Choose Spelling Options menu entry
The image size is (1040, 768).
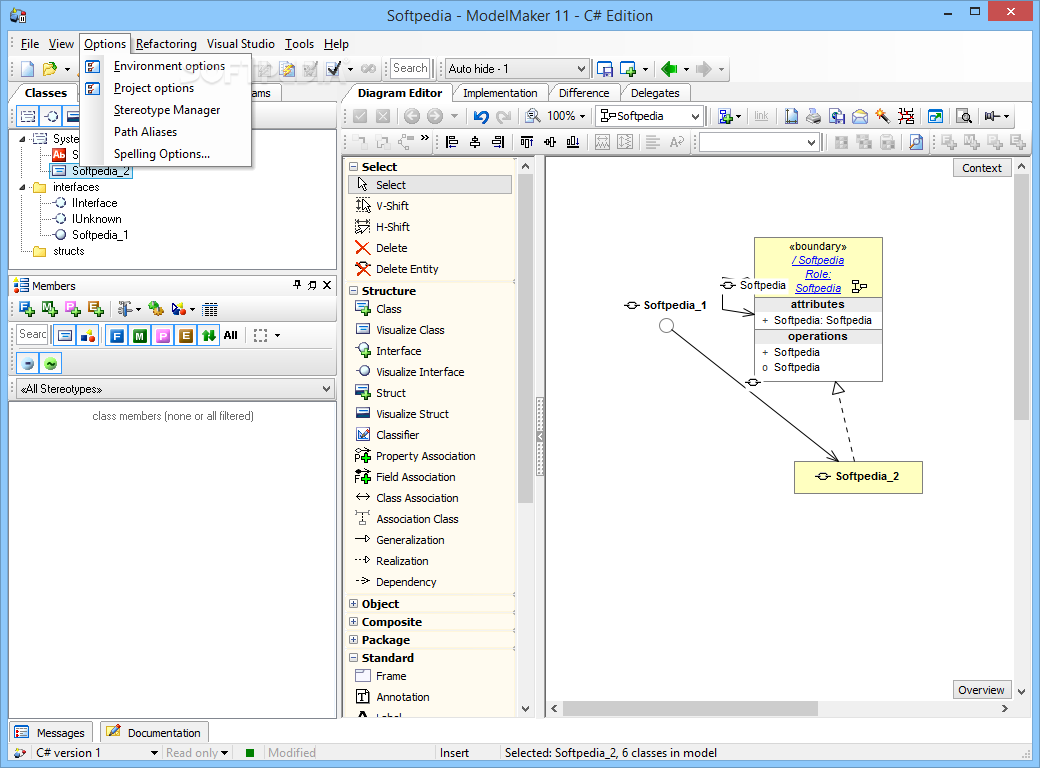[x=166, y=154]
